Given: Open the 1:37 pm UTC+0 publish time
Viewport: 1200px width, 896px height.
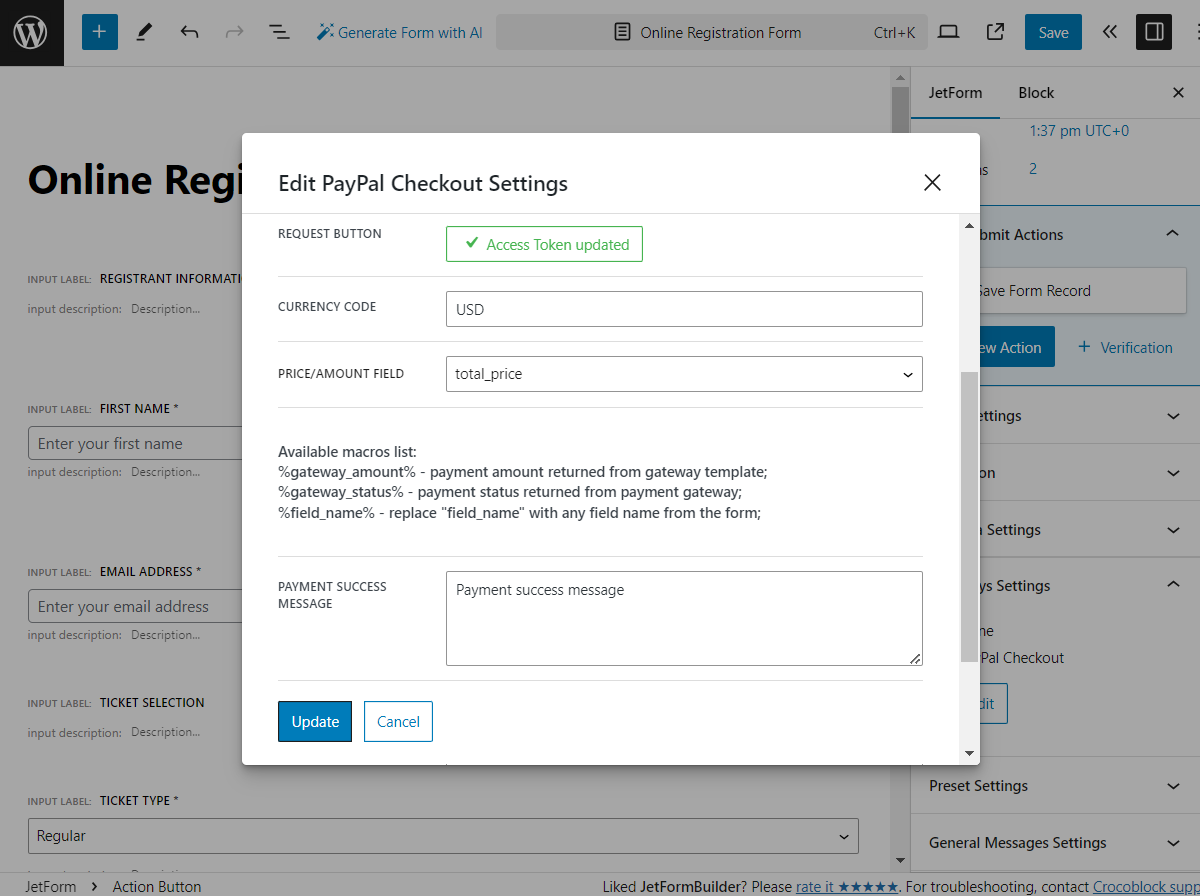Looking at the screenshot, I should pyautogui.click(x=1079, y=131).
